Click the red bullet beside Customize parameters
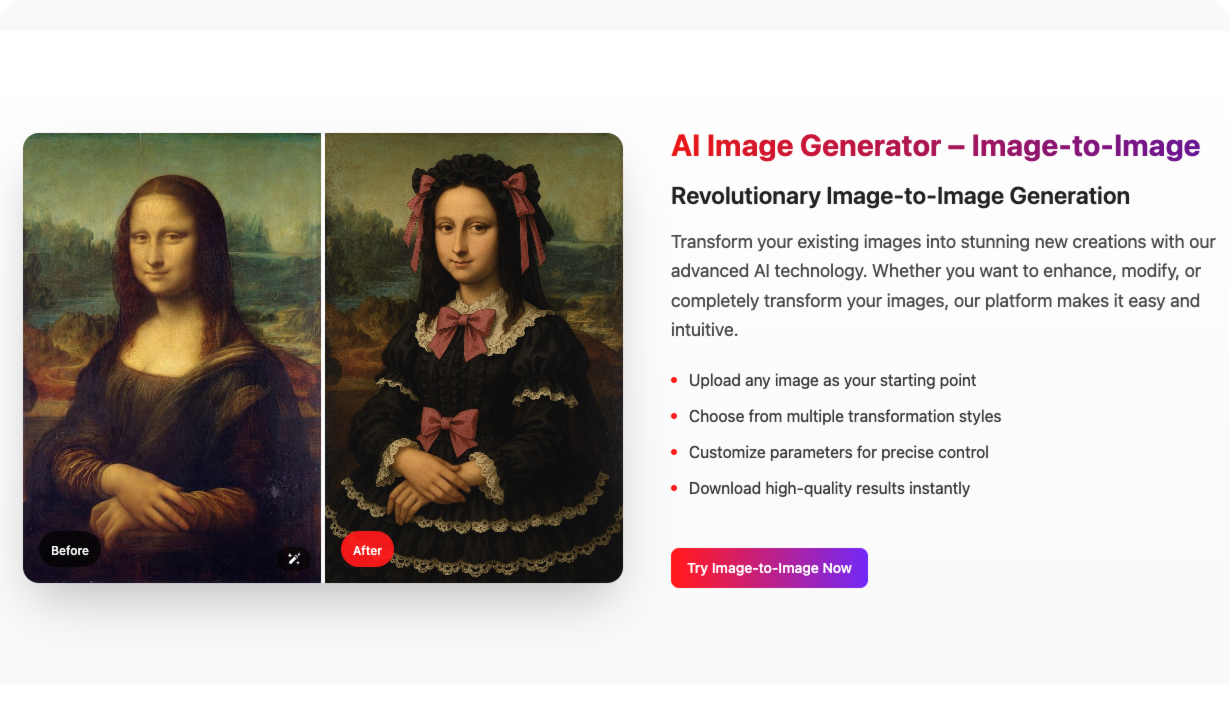Viewport: 1230px width, 716px height. [674, 453]
